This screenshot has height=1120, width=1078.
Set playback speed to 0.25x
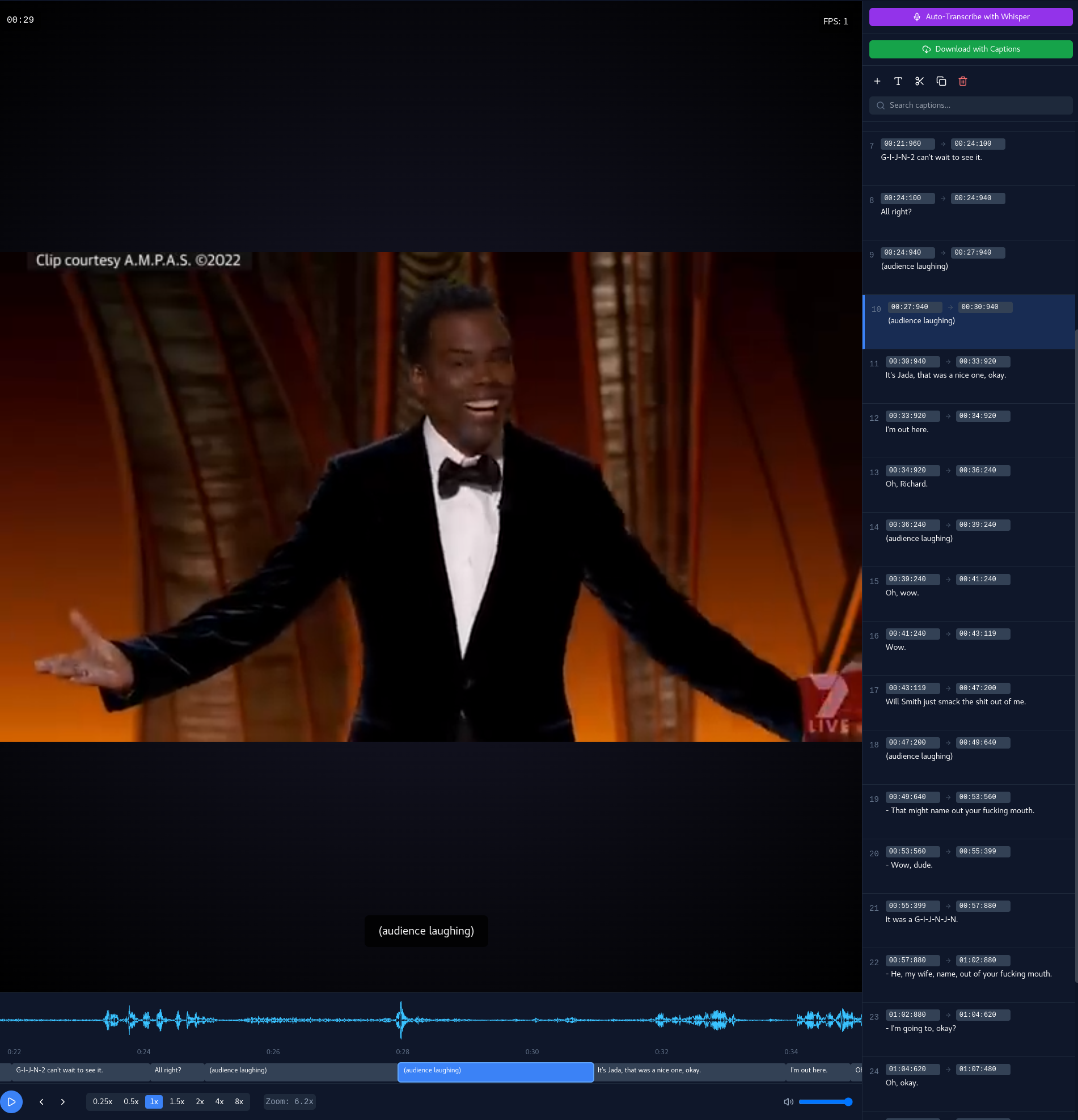tap(102, 1102)
